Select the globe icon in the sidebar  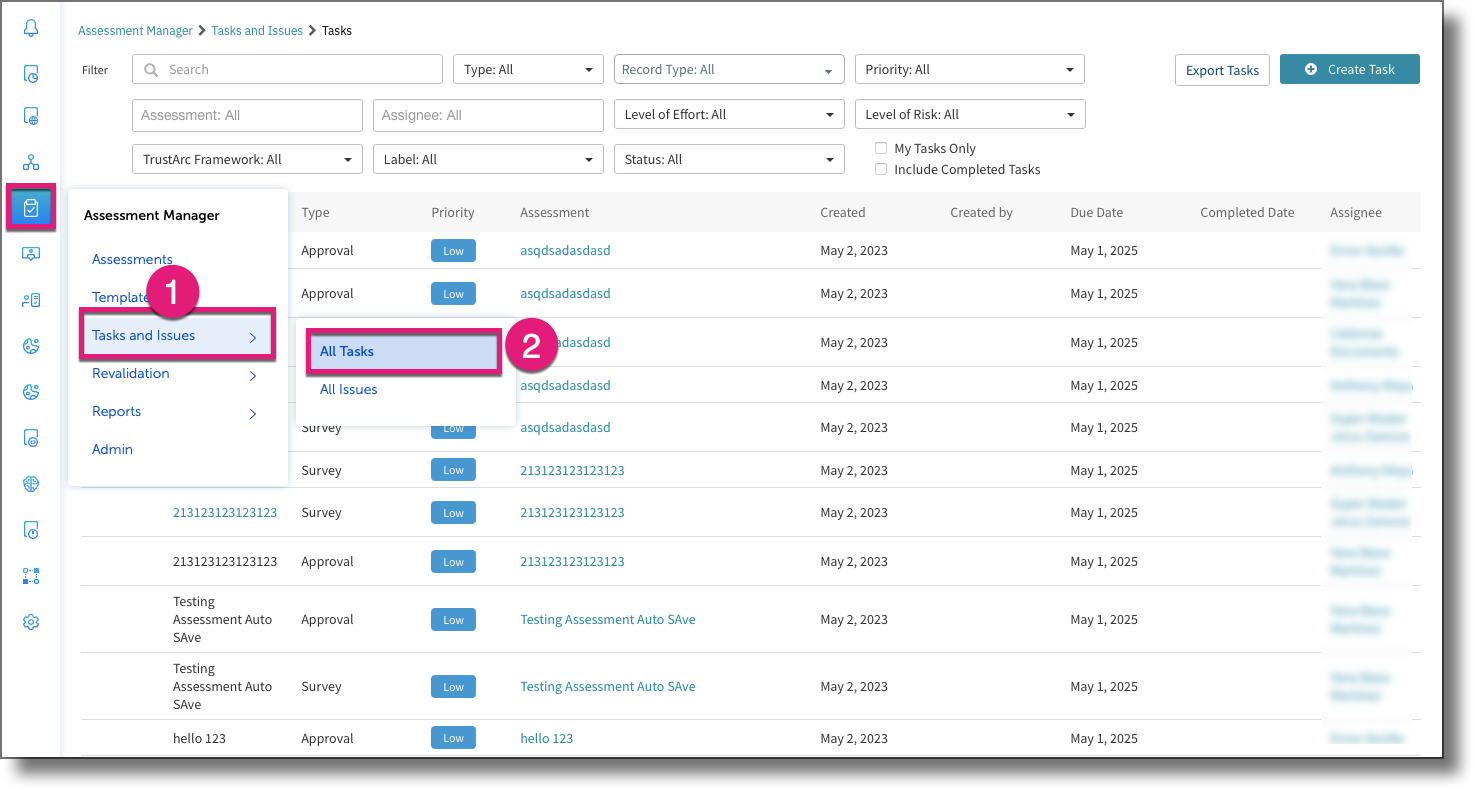(x=31, y=483)
